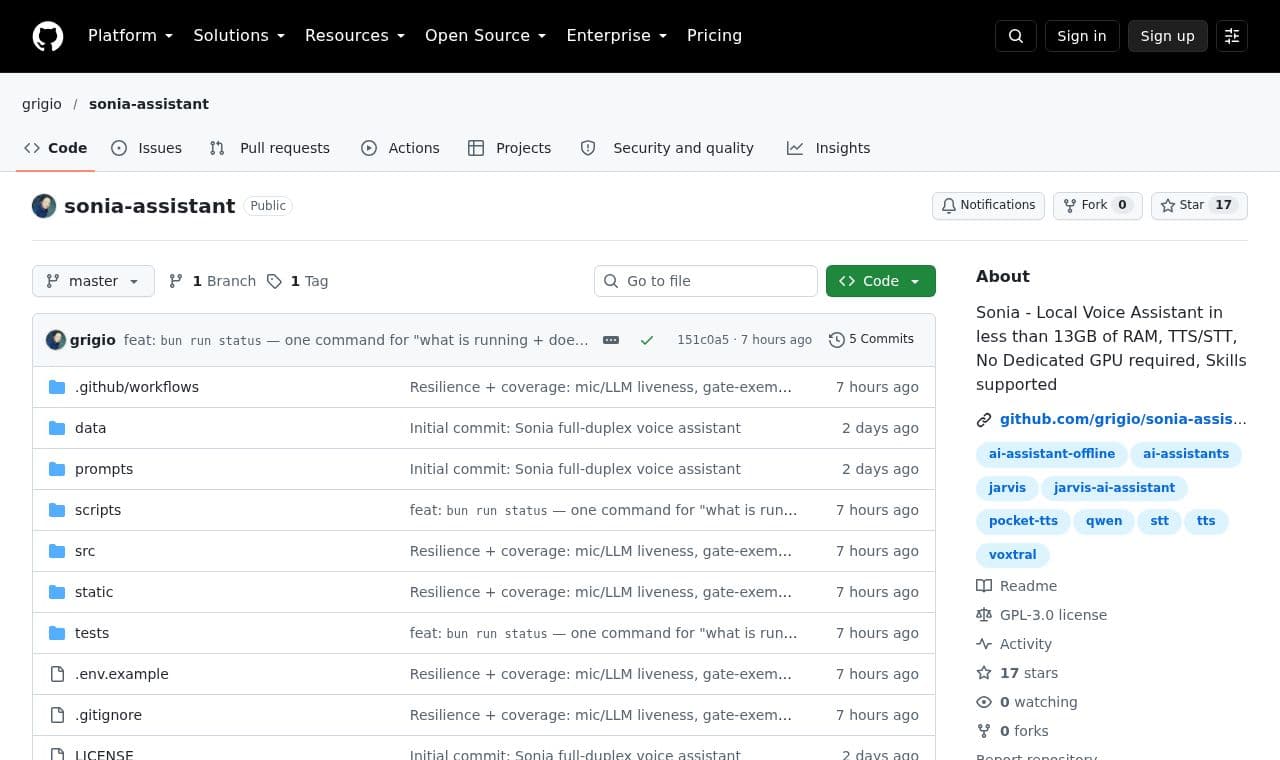Fork the repository

click(x=1097, y=206)
